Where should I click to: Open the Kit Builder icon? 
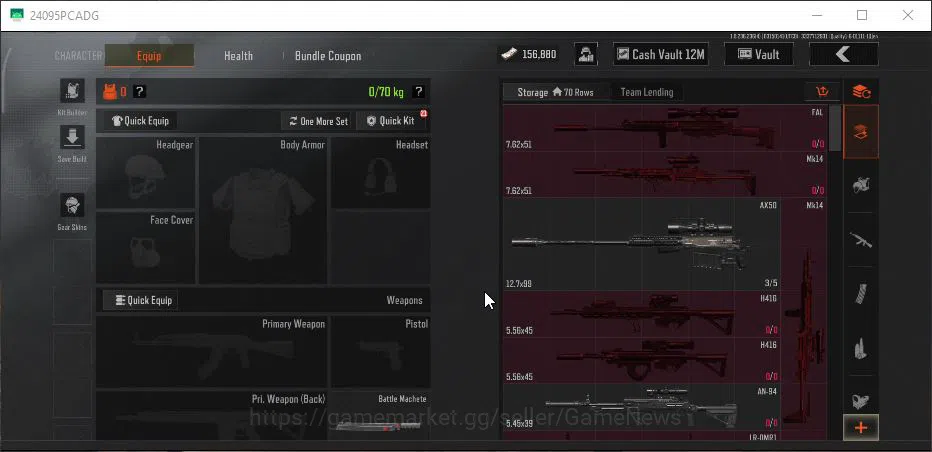coord(73,91)
